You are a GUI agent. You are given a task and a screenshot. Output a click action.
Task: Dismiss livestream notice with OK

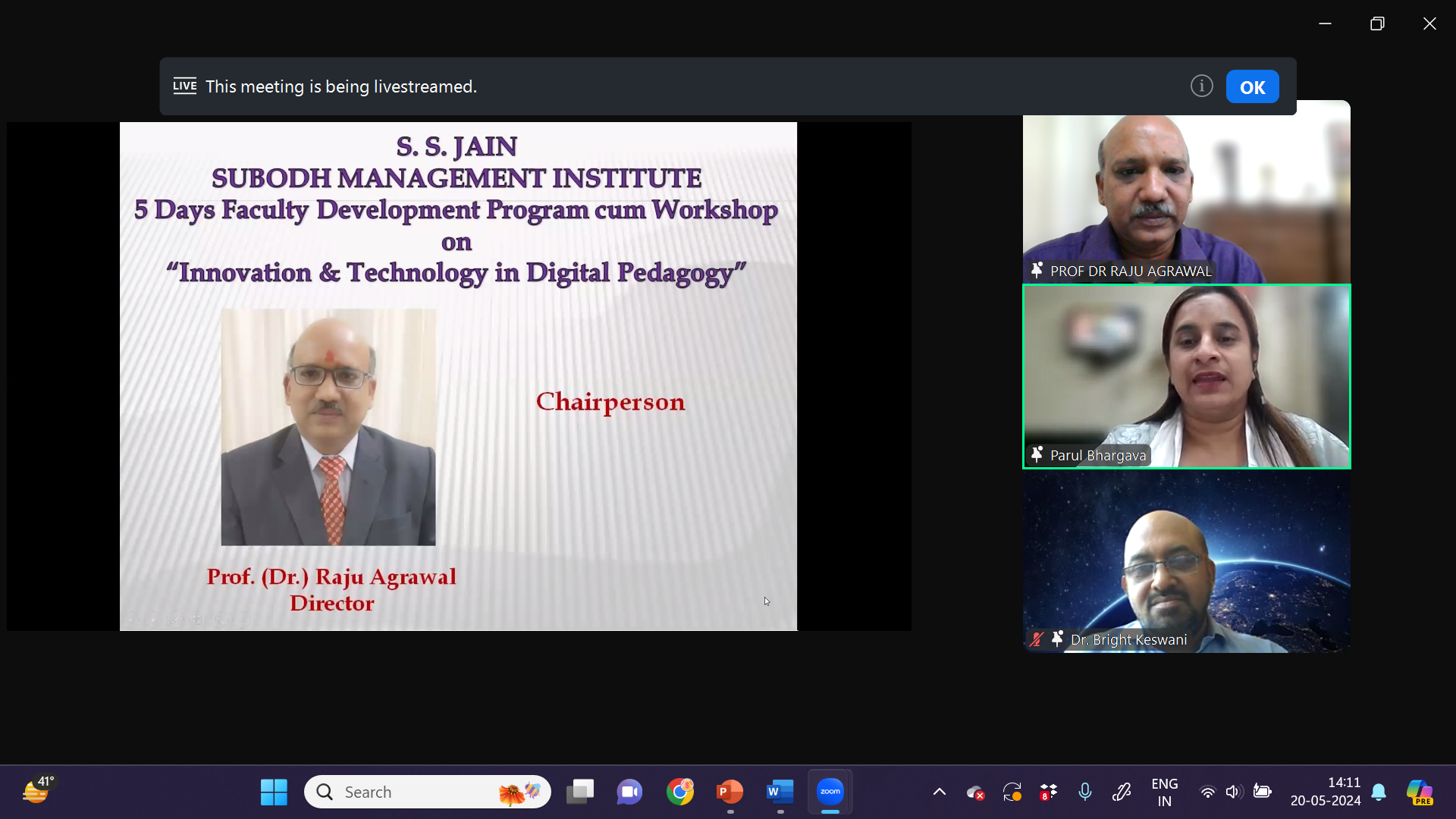click(x=1252, y=87)
